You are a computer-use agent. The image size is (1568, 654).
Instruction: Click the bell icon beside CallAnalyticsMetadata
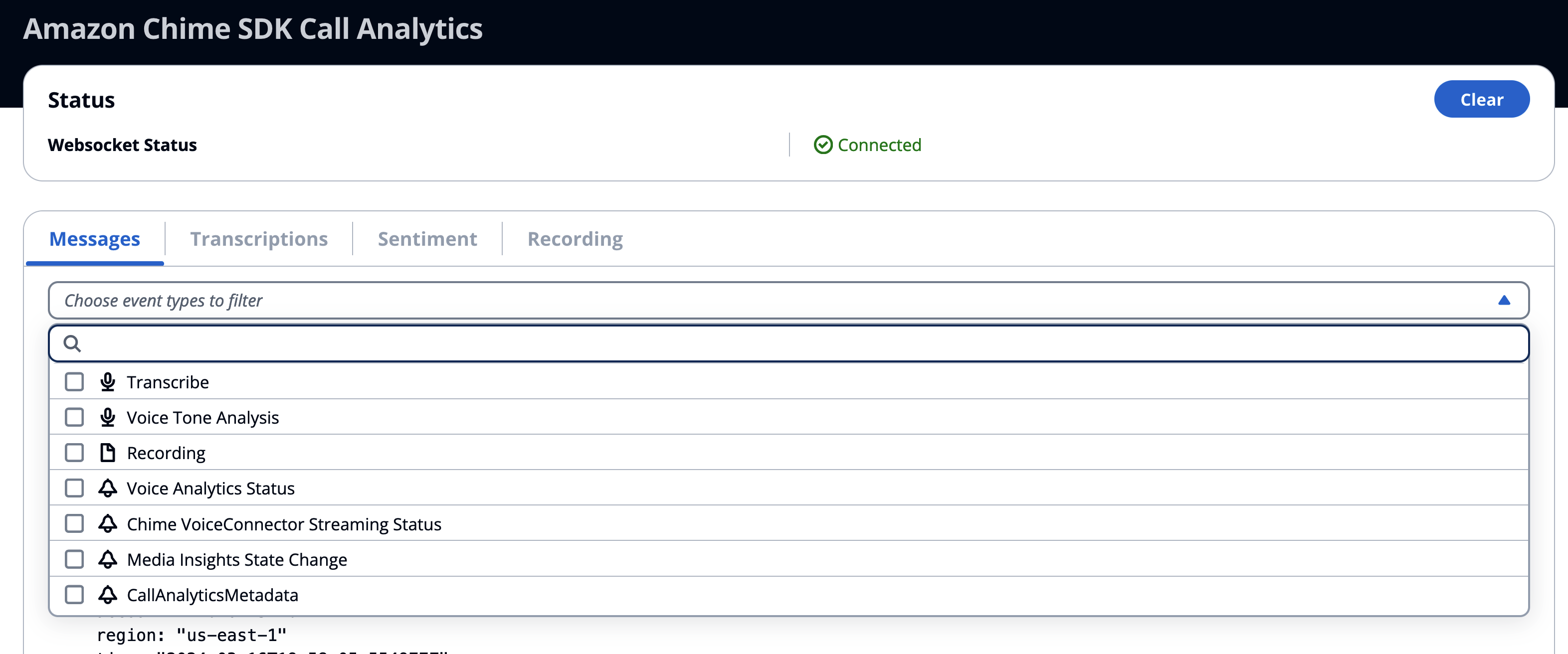pos(108,594)
